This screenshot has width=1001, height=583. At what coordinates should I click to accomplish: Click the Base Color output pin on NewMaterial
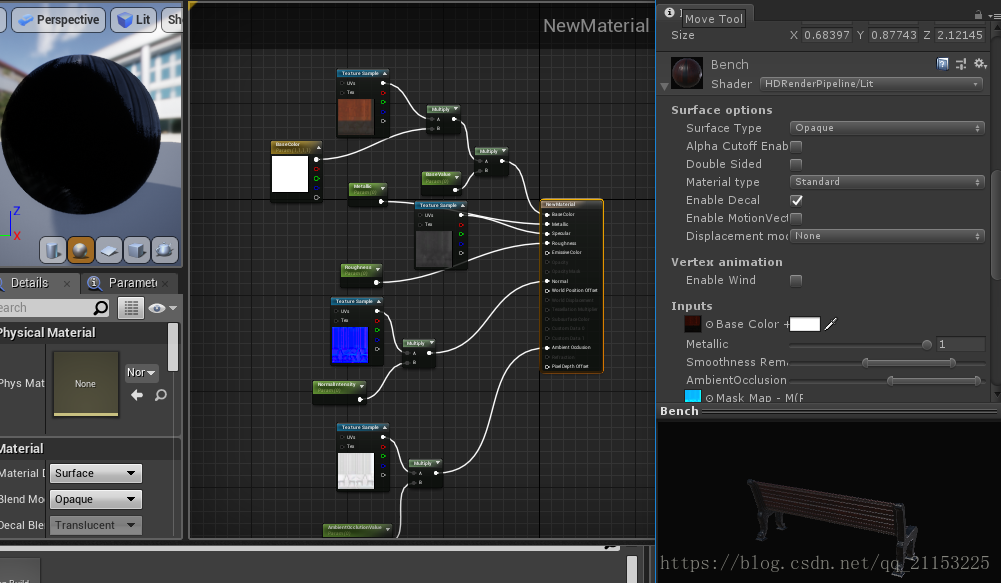pos(547,215)
